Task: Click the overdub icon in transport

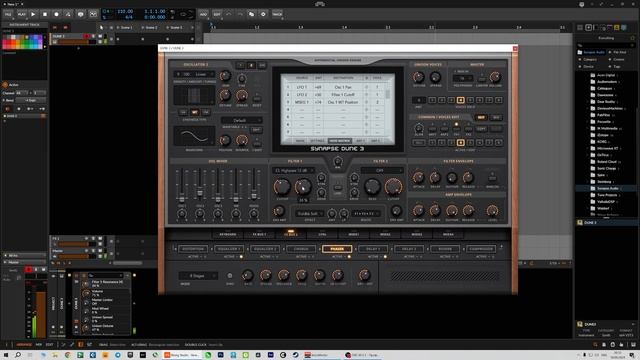Action: pyautogui.click(x=80, y=14)
